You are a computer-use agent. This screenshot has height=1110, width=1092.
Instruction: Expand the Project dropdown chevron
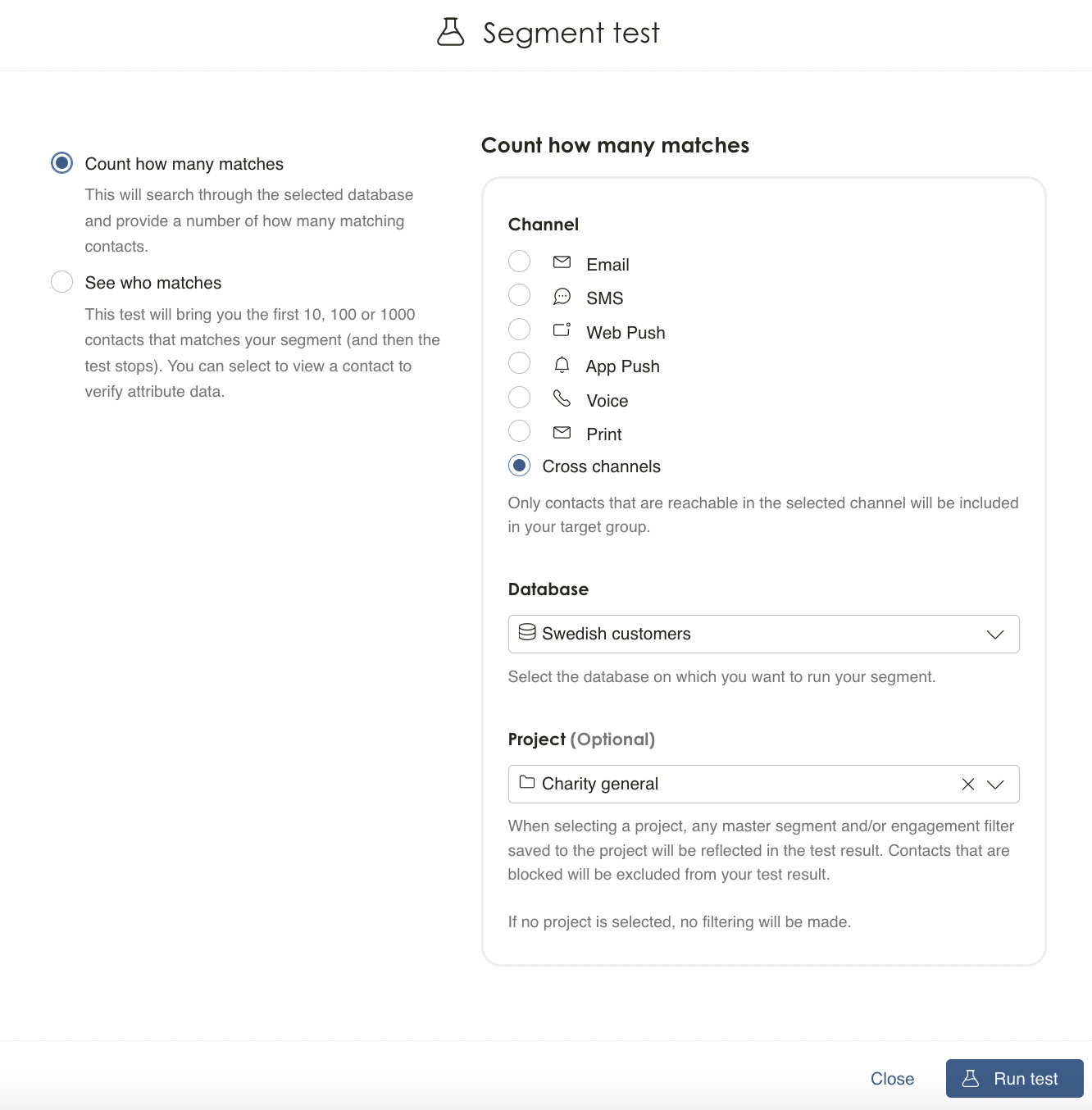pos(995,785)
